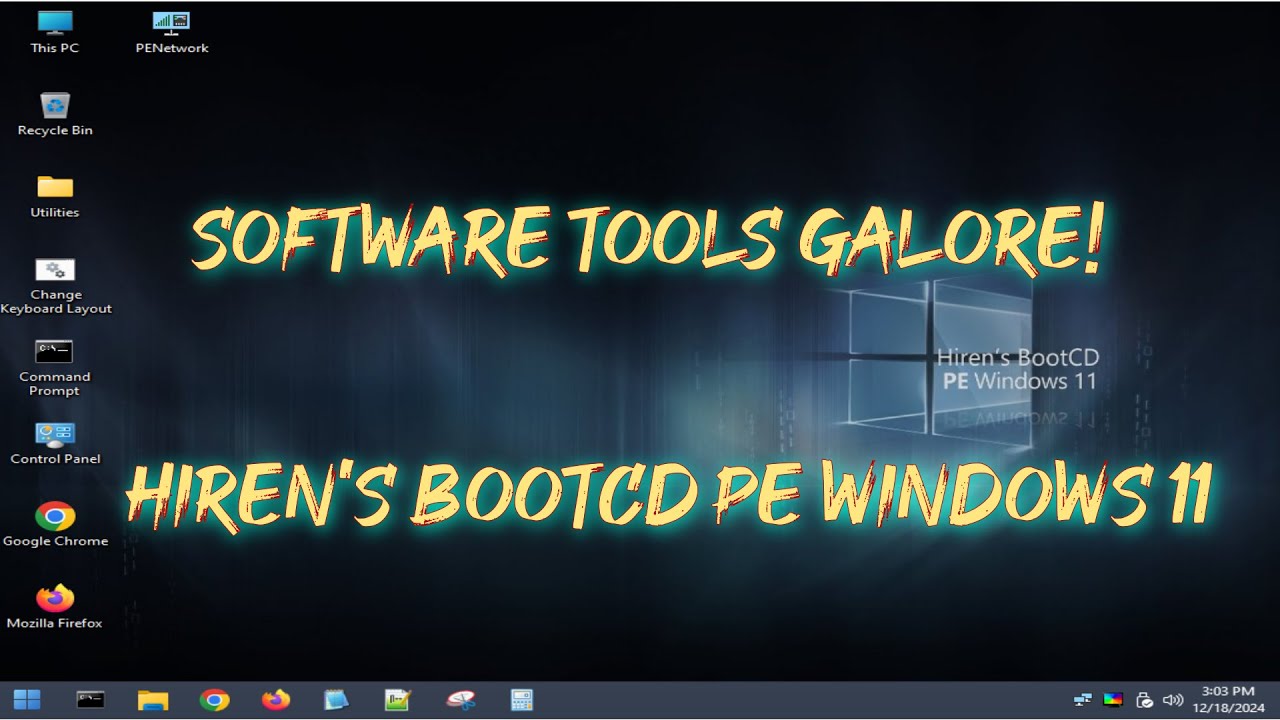Select Google Chrome icon on the desktop
Image resolution: width=1280 pixels, height=720 pixels.
55,525
